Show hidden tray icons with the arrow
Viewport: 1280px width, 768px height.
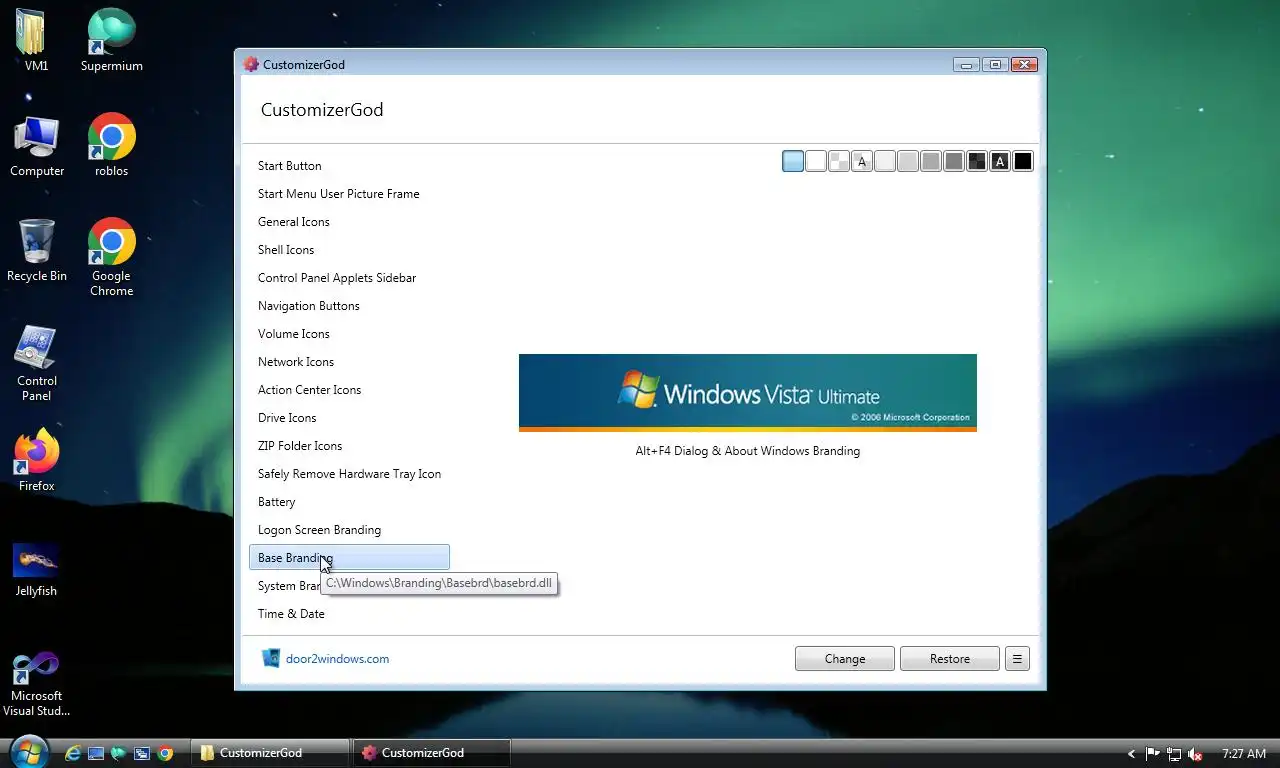(x=1132, y=754)
